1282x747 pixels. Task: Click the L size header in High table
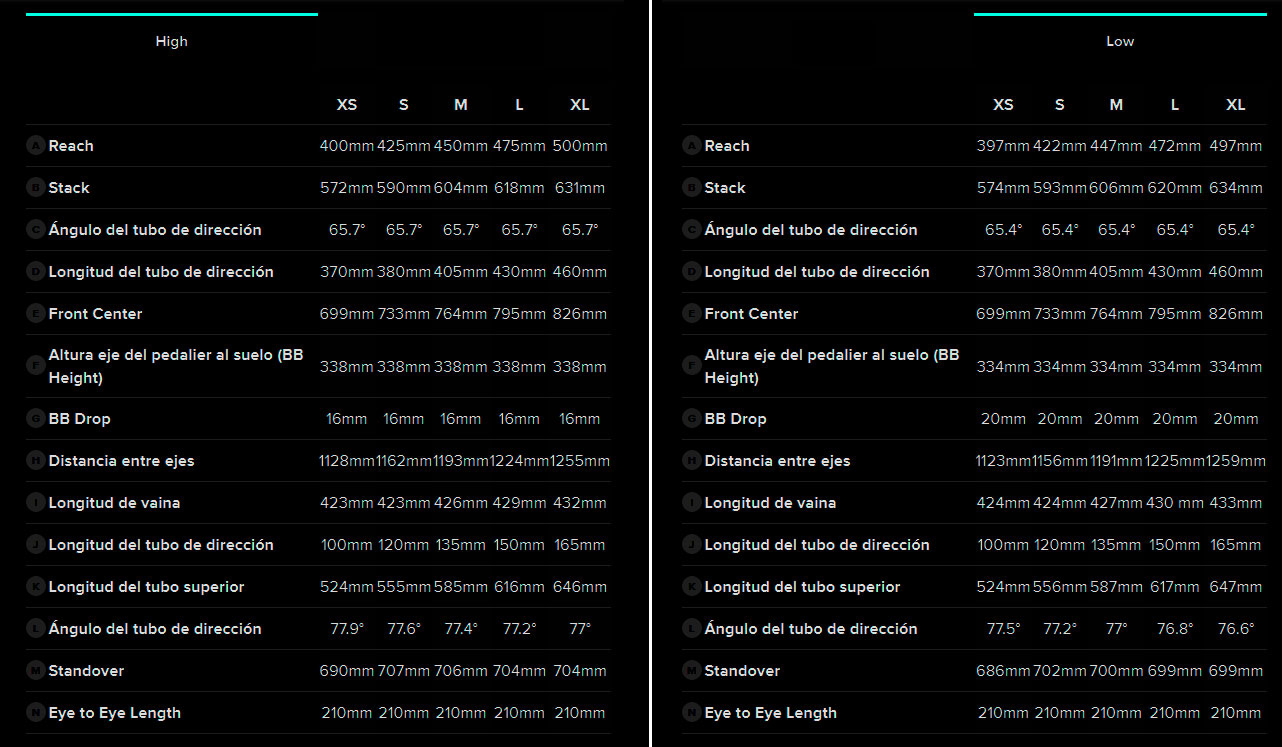pyautogui.click(x=519, y=105)
